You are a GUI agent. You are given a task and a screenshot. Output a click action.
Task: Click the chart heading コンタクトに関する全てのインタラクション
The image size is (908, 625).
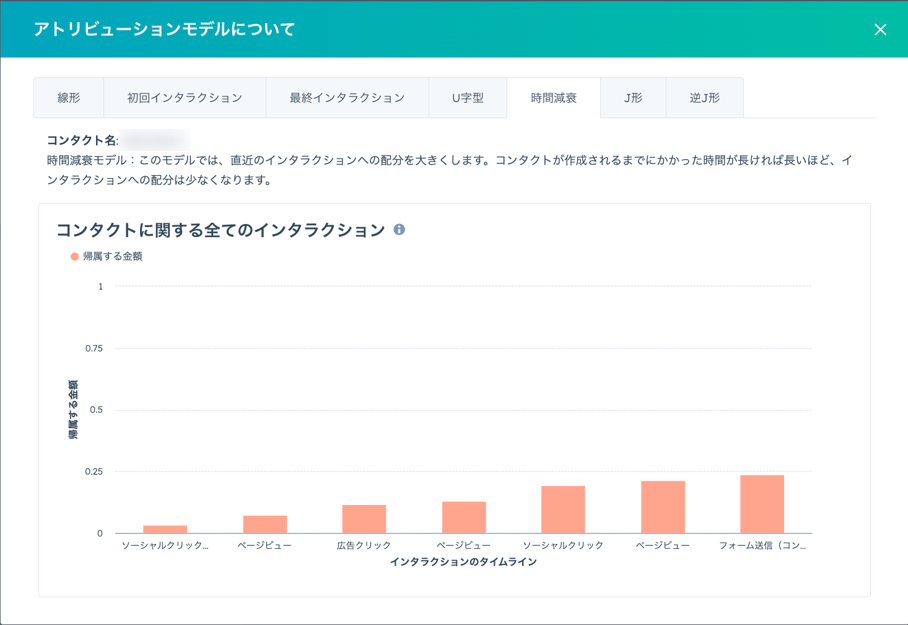[x=220, y=230]
